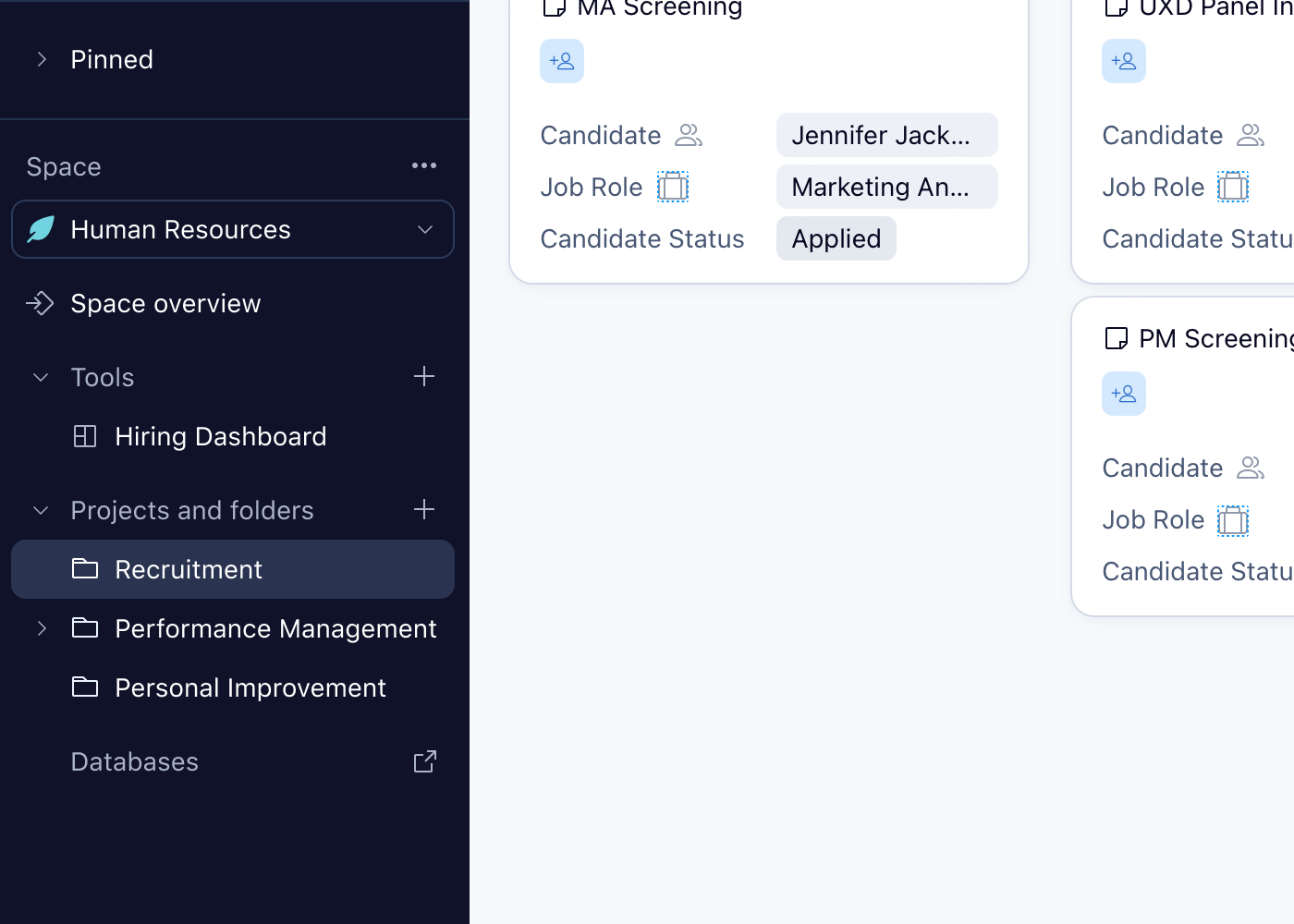Click the Tools section label
The height and width of the screenshot is (924, 1294).
[103, 377]
